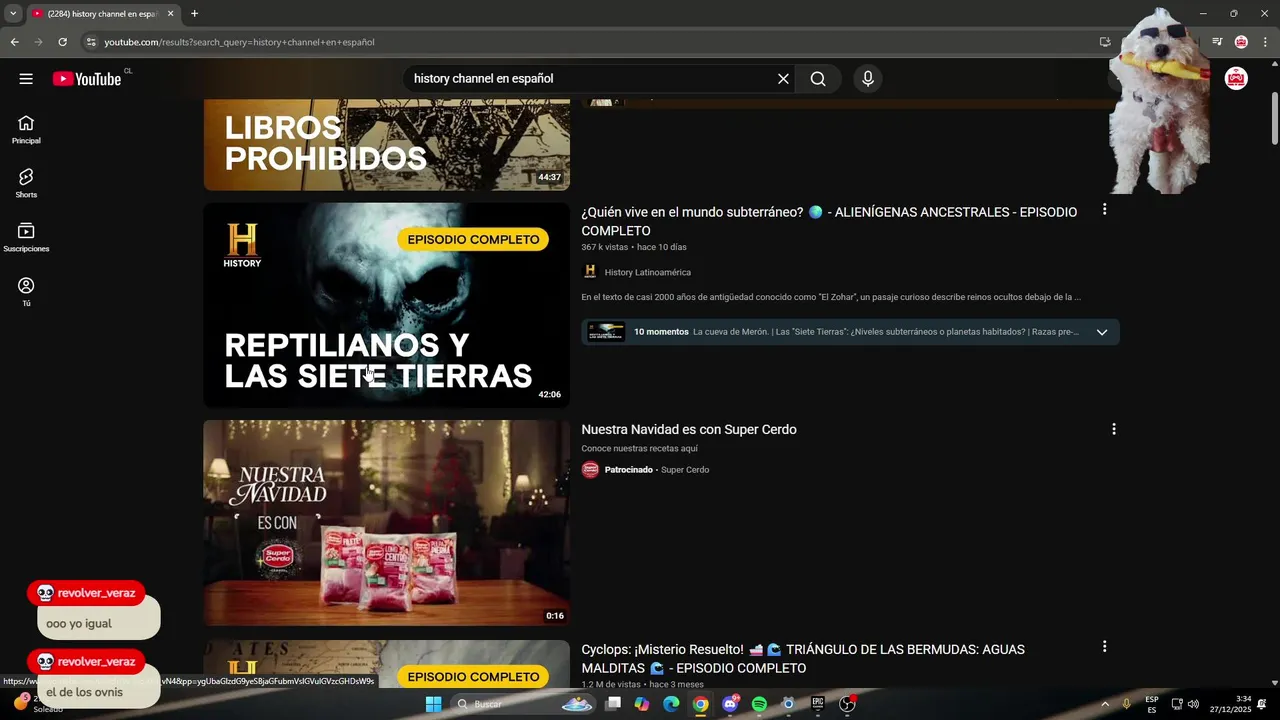This screenshot has height=720, width=1280.
Task: Open Epic Games Launcher from taskbar
Action: 817,704
